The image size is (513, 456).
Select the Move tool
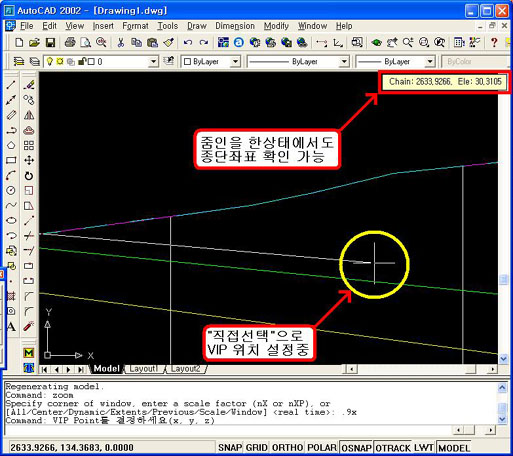pyautogui.click(x=29, y=160)
